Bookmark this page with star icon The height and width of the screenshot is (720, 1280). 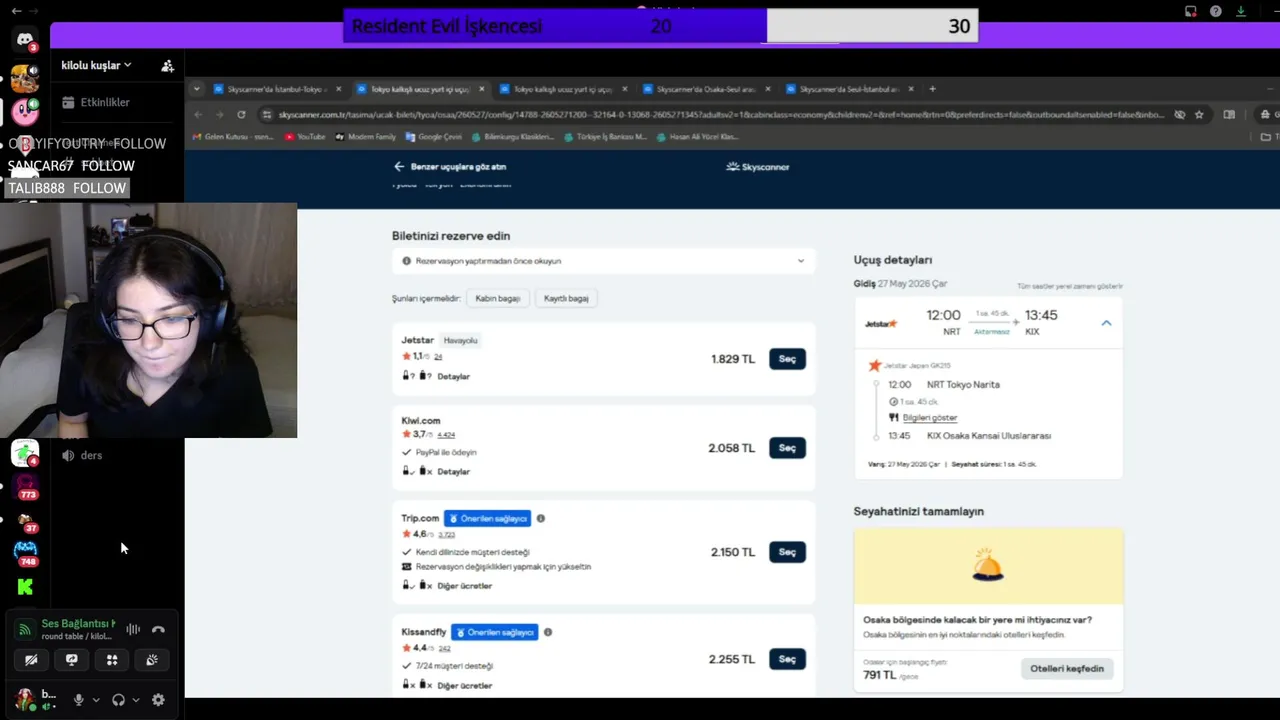(x=1199, y=115)
